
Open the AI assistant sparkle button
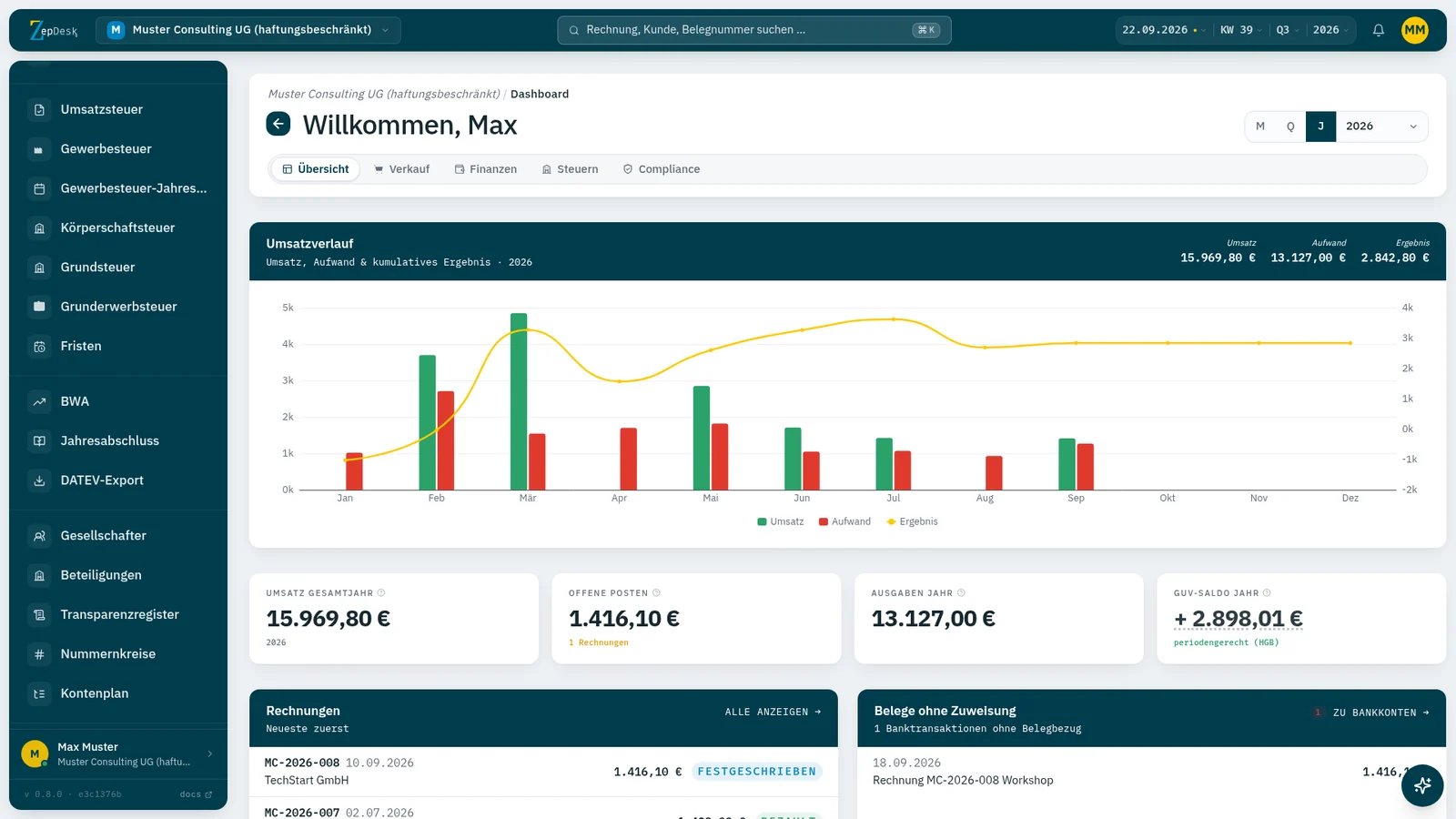pos(1422,785)
